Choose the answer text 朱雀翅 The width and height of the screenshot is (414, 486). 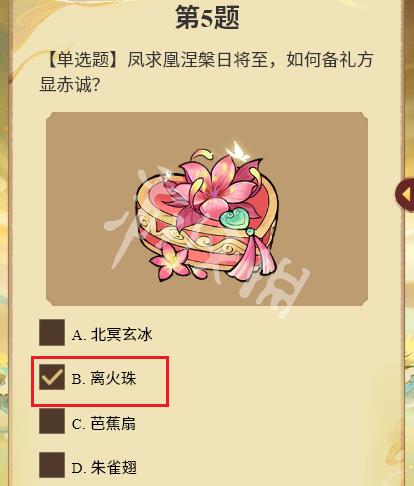pyautogui.click(x=114, y=467)
